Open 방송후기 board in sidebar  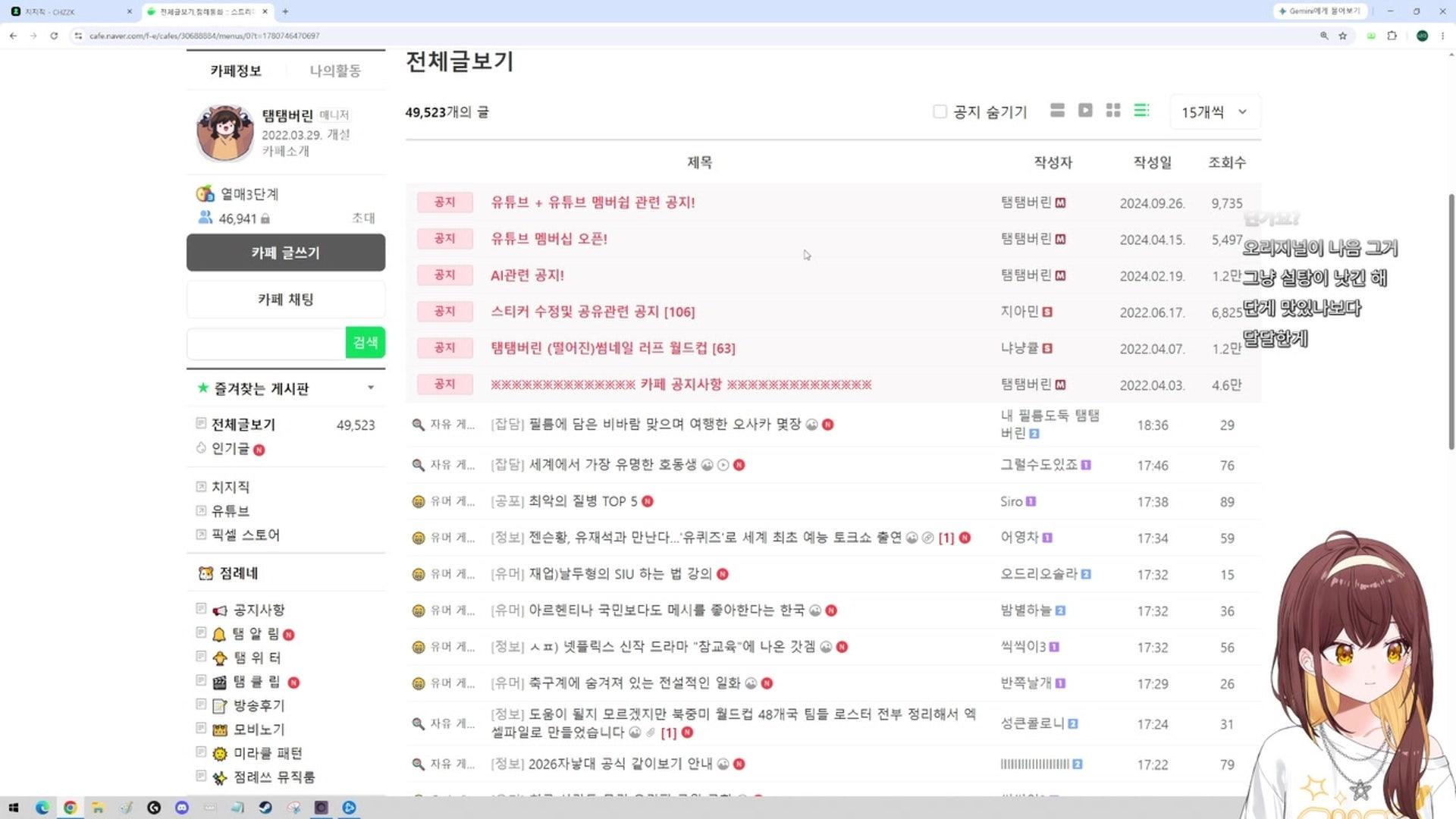259,706
